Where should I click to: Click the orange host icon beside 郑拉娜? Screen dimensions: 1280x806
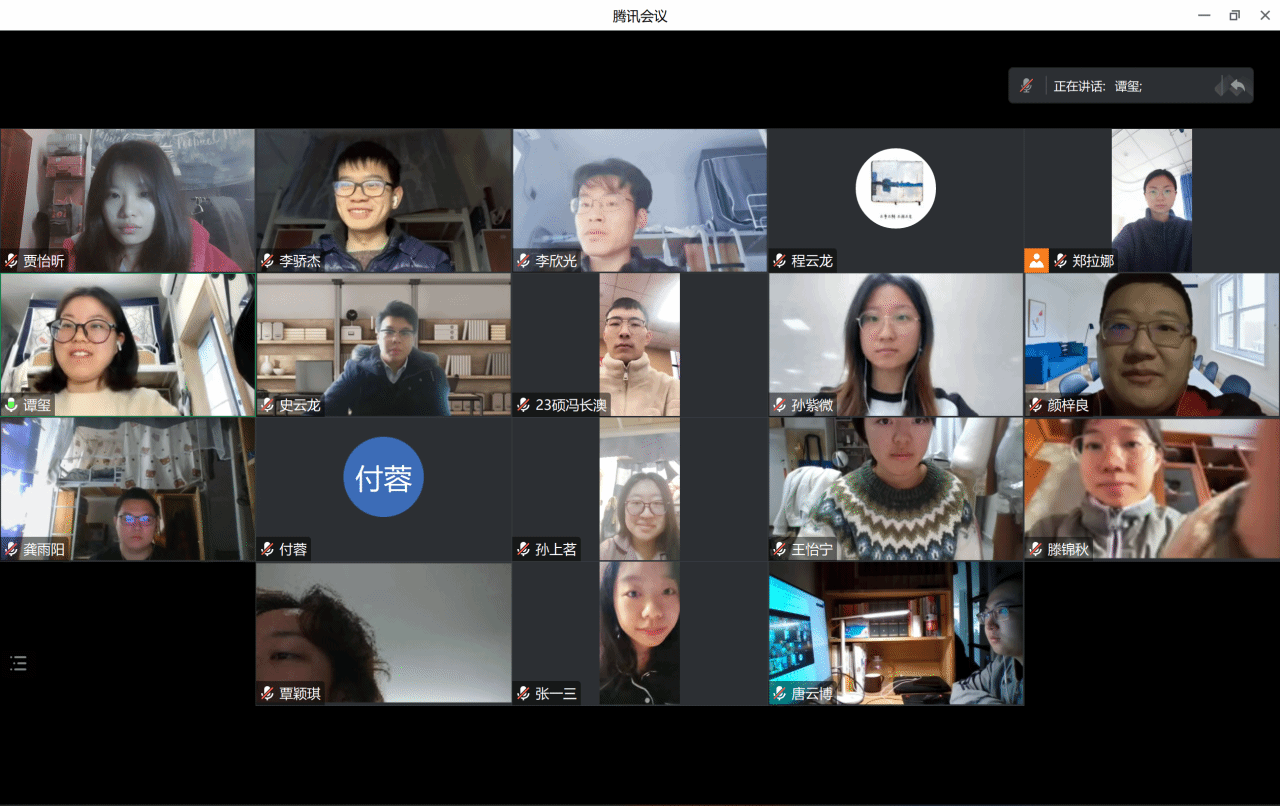[x=1036, y=261]
